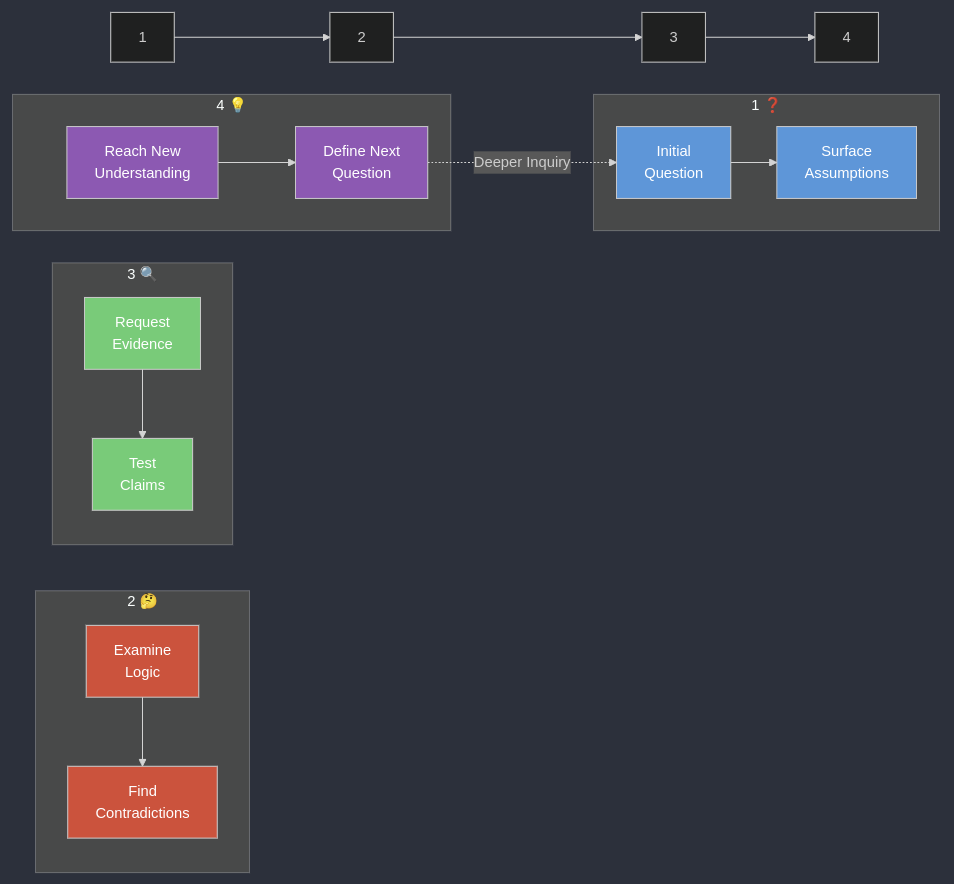The width and height of the screenshot is (954, 884).
Task: Select the Request Evidence node
Action: click(142, 333)
